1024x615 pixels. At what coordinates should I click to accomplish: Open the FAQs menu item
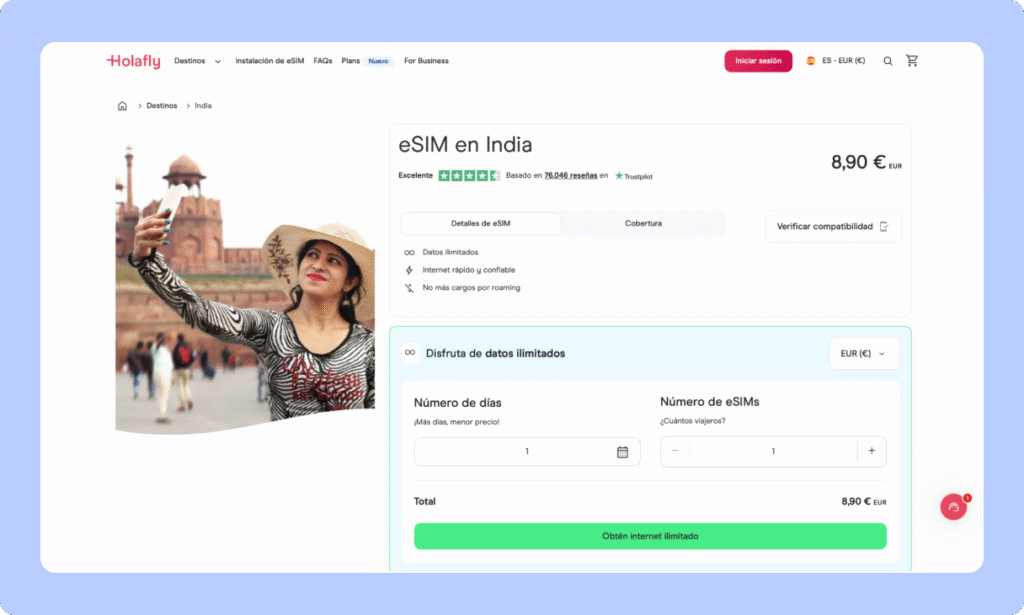coord(322,61)
